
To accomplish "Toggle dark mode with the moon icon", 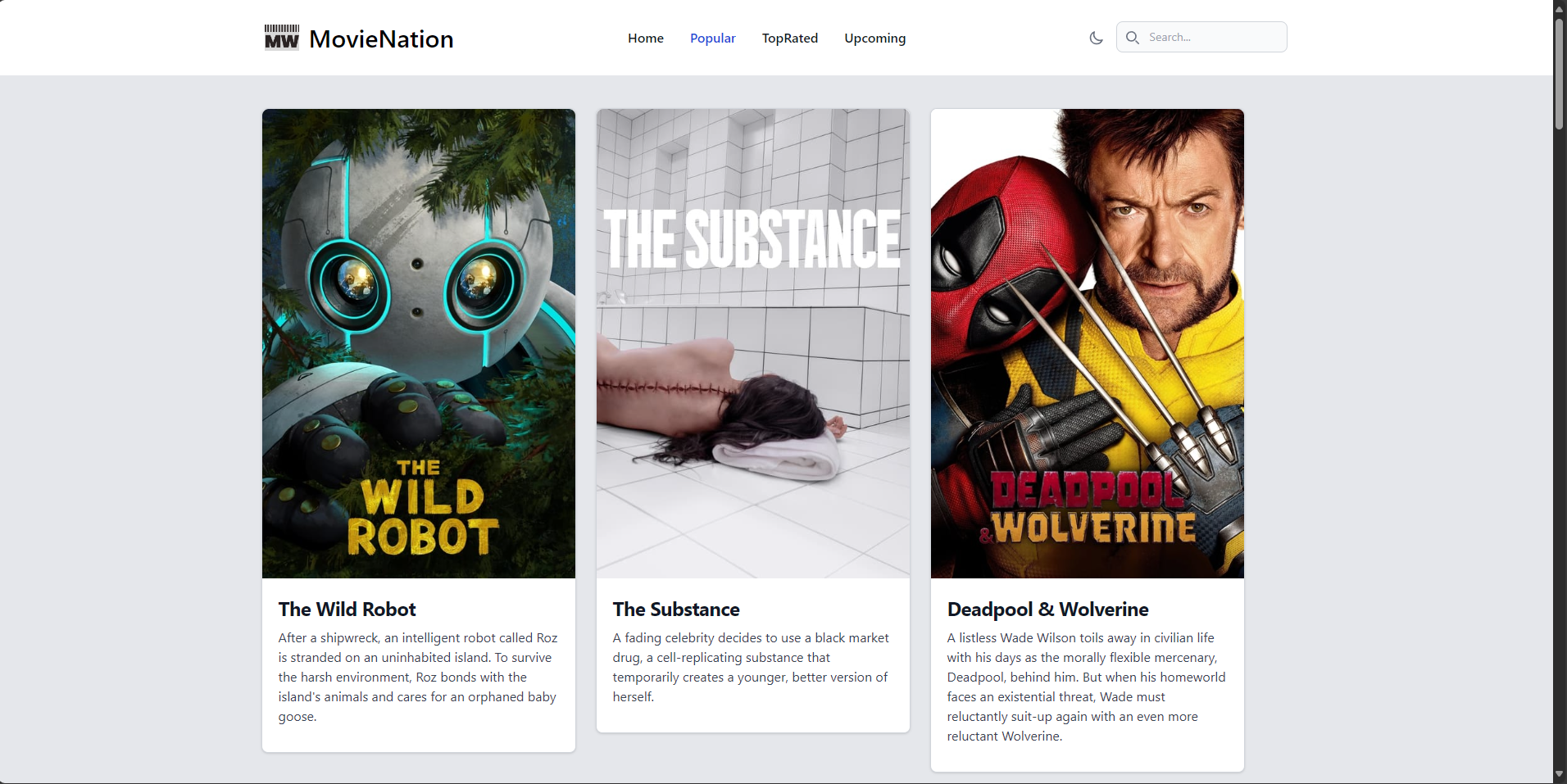I will pyautogui.click(x=1096, y=38).
